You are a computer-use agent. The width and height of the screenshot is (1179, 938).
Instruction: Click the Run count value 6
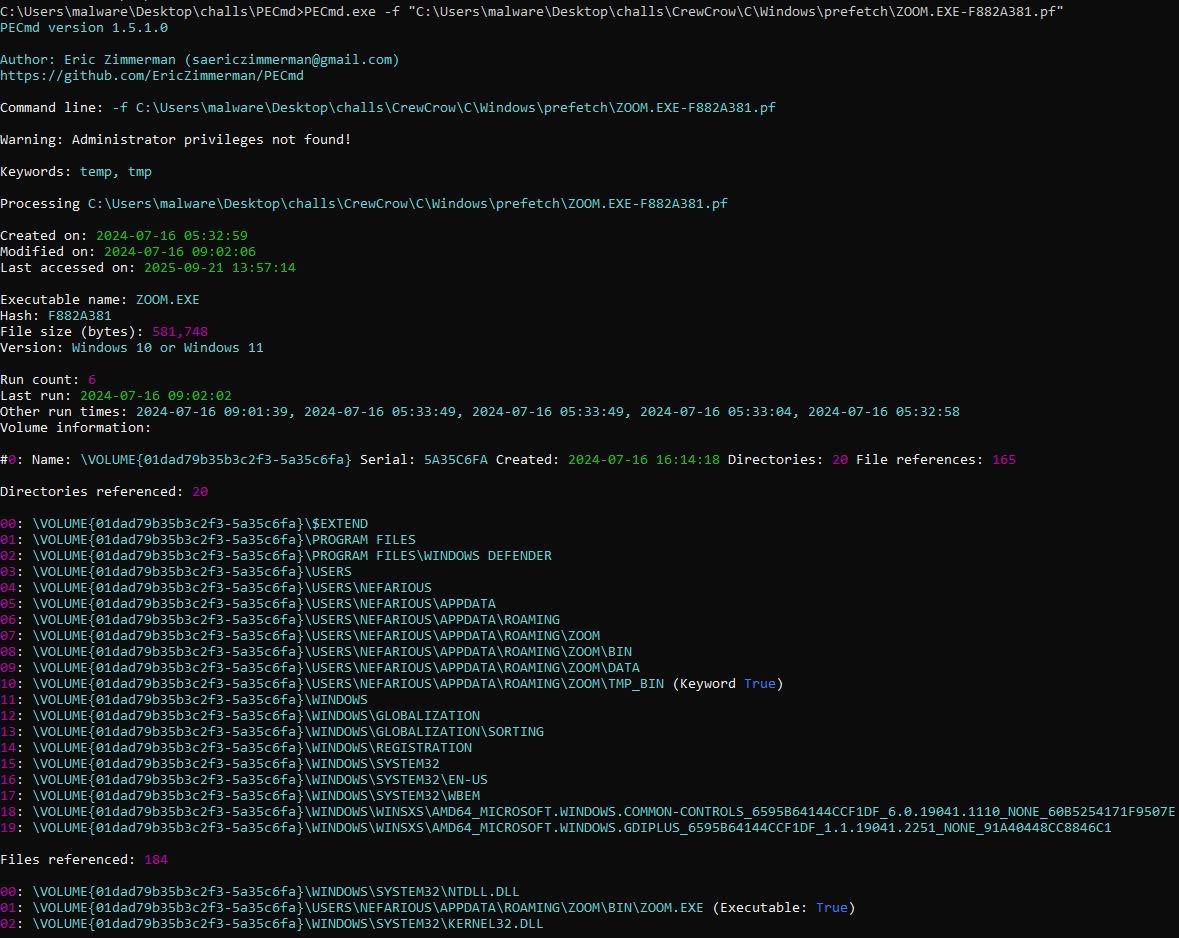tap(92, 380)
